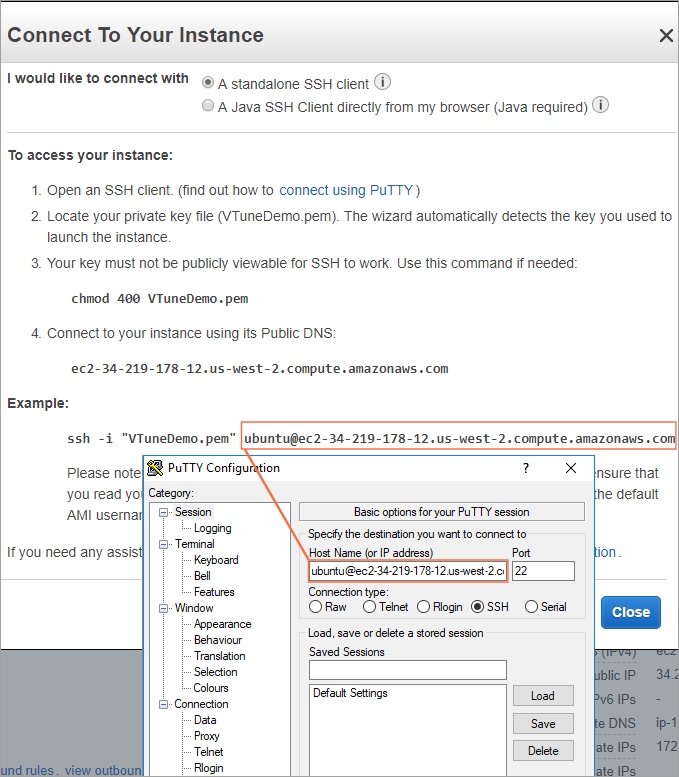Select Raw connection type

coord(315,607)
